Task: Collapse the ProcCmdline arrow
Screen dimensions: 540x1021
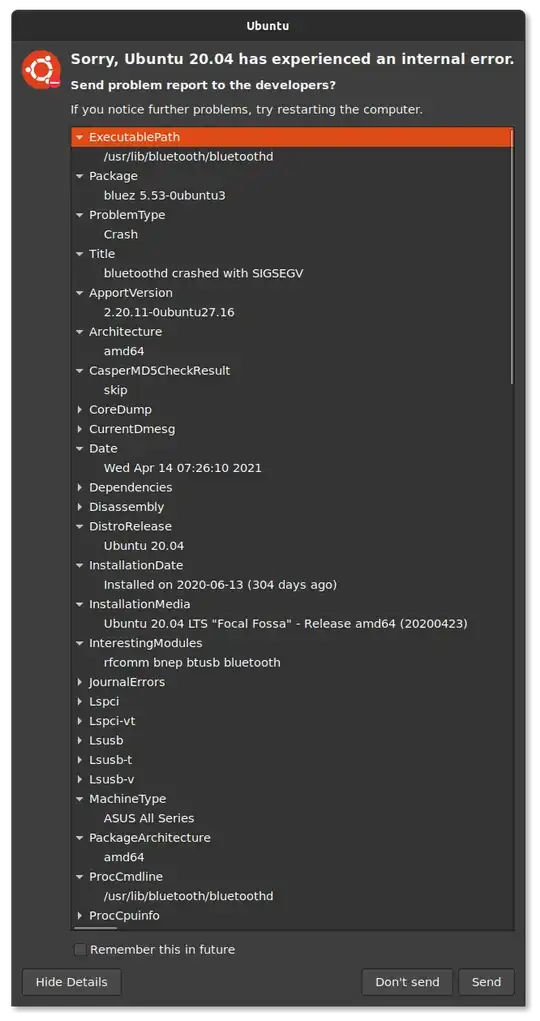Action: pyautogui.click(x=79, y=876)
